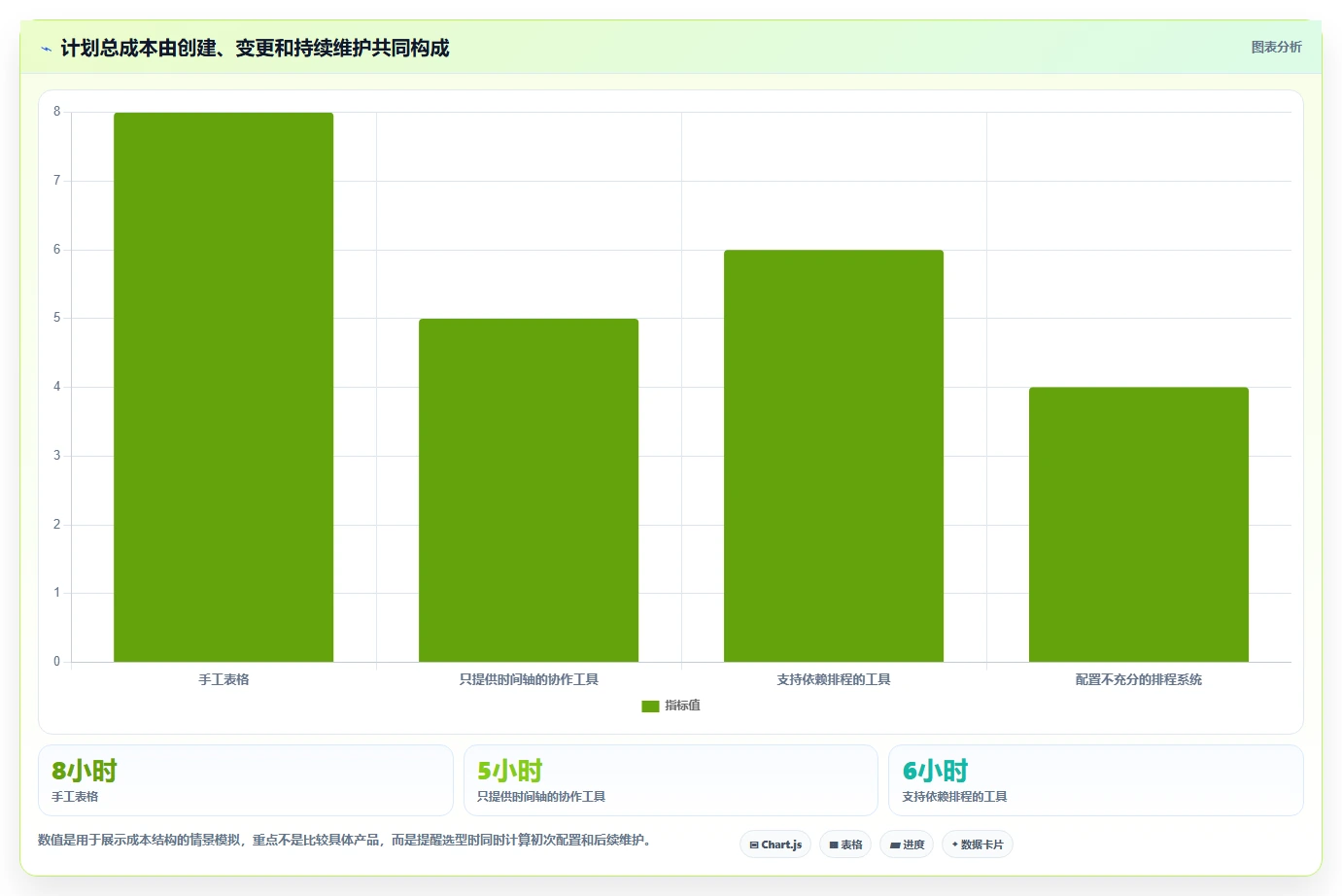Screen dimensions: 1342x896
Task: Click the x-axis label 只提供时间轴的协作工具
Action: tap(529, 679)
